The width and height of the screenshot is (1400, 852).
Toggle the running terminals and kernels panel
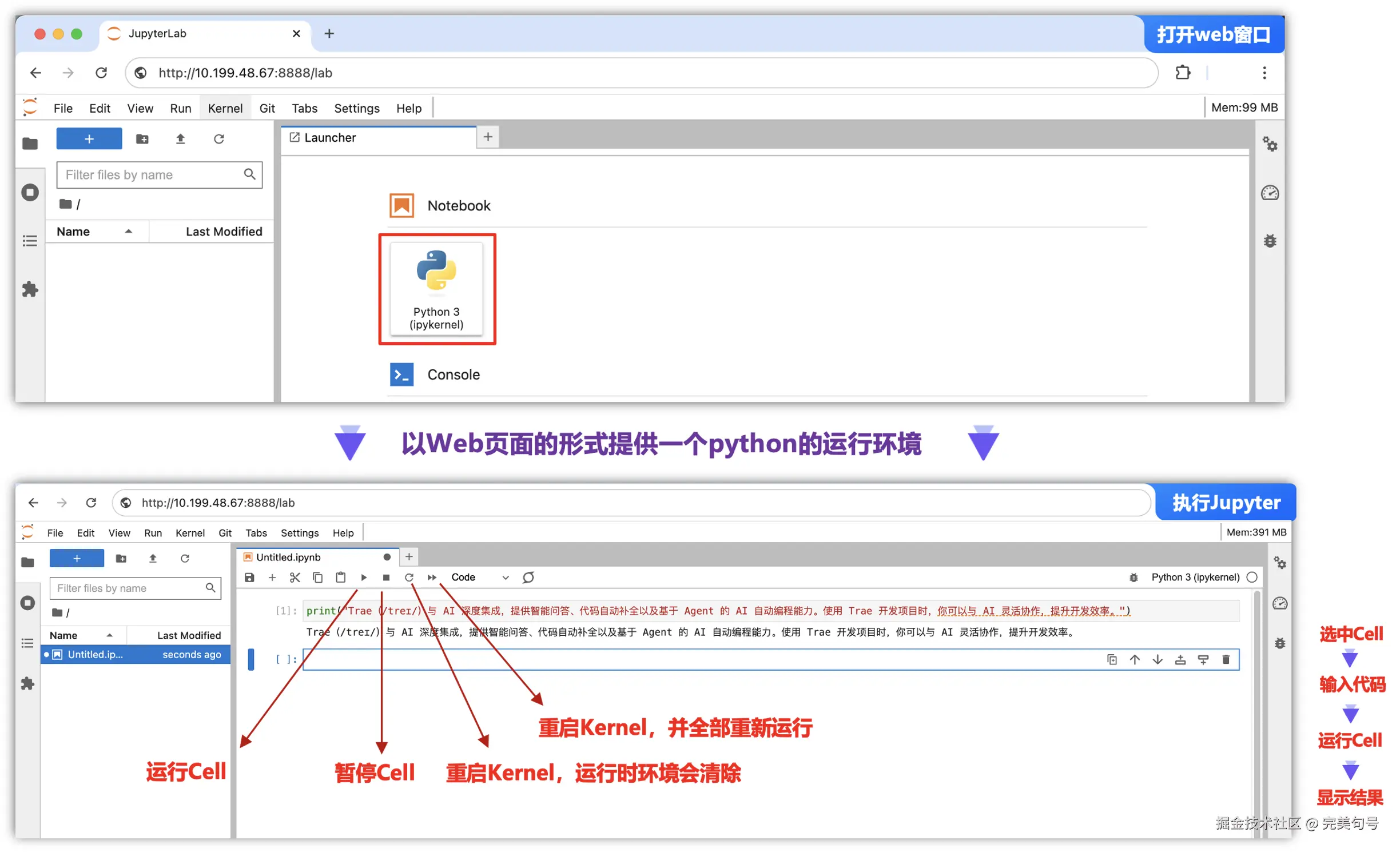30,192
